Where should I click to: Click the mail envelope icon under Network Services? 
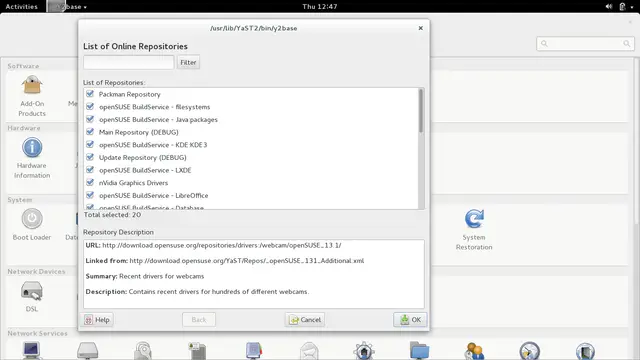pyautogui.click(x=309, y=351)
